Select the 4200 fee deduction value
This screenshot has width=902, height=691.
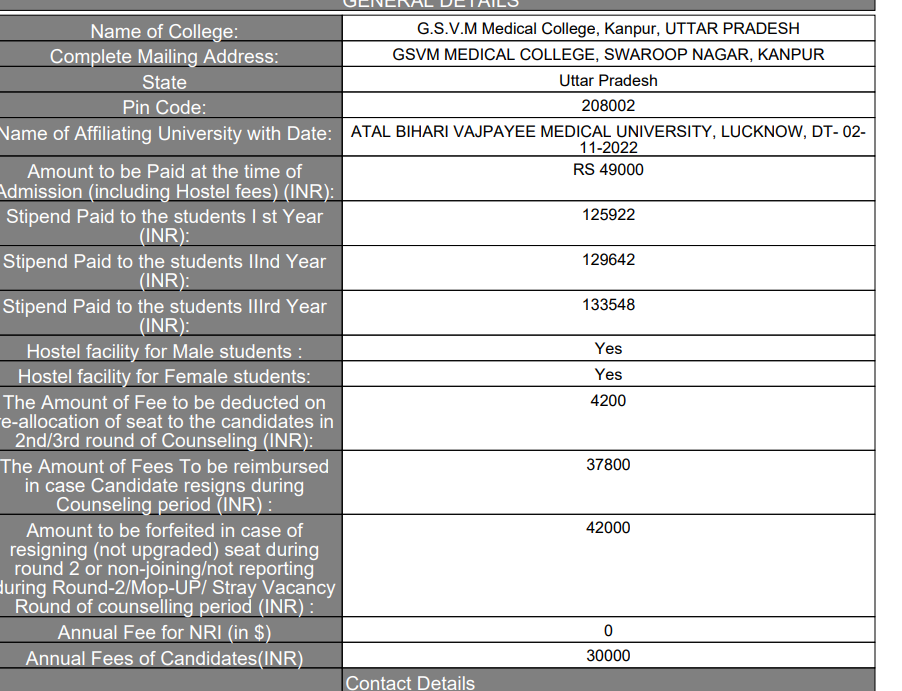tap(608, 401)
